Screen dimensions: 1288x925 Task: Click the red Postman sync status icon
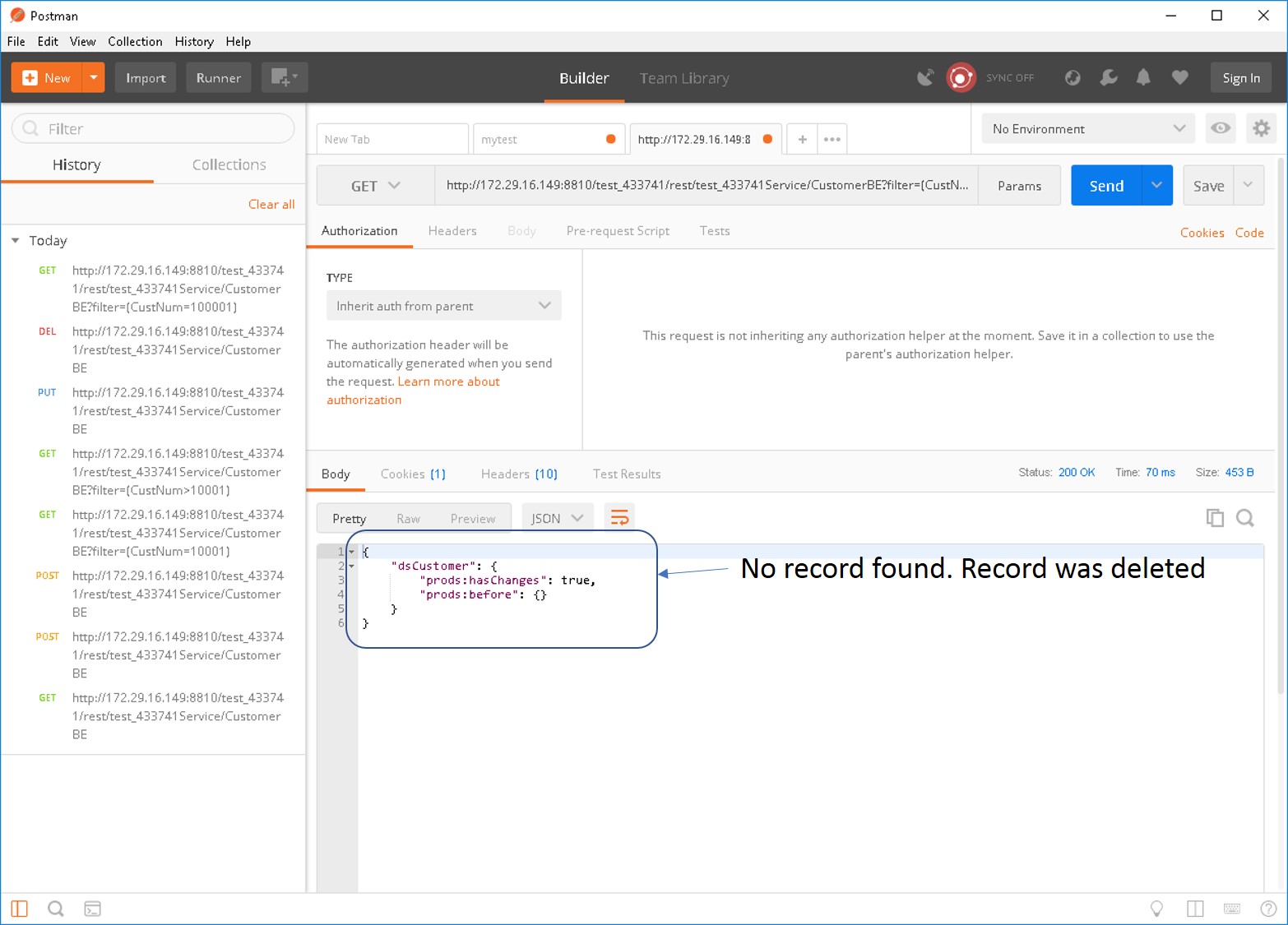(961, 77)
